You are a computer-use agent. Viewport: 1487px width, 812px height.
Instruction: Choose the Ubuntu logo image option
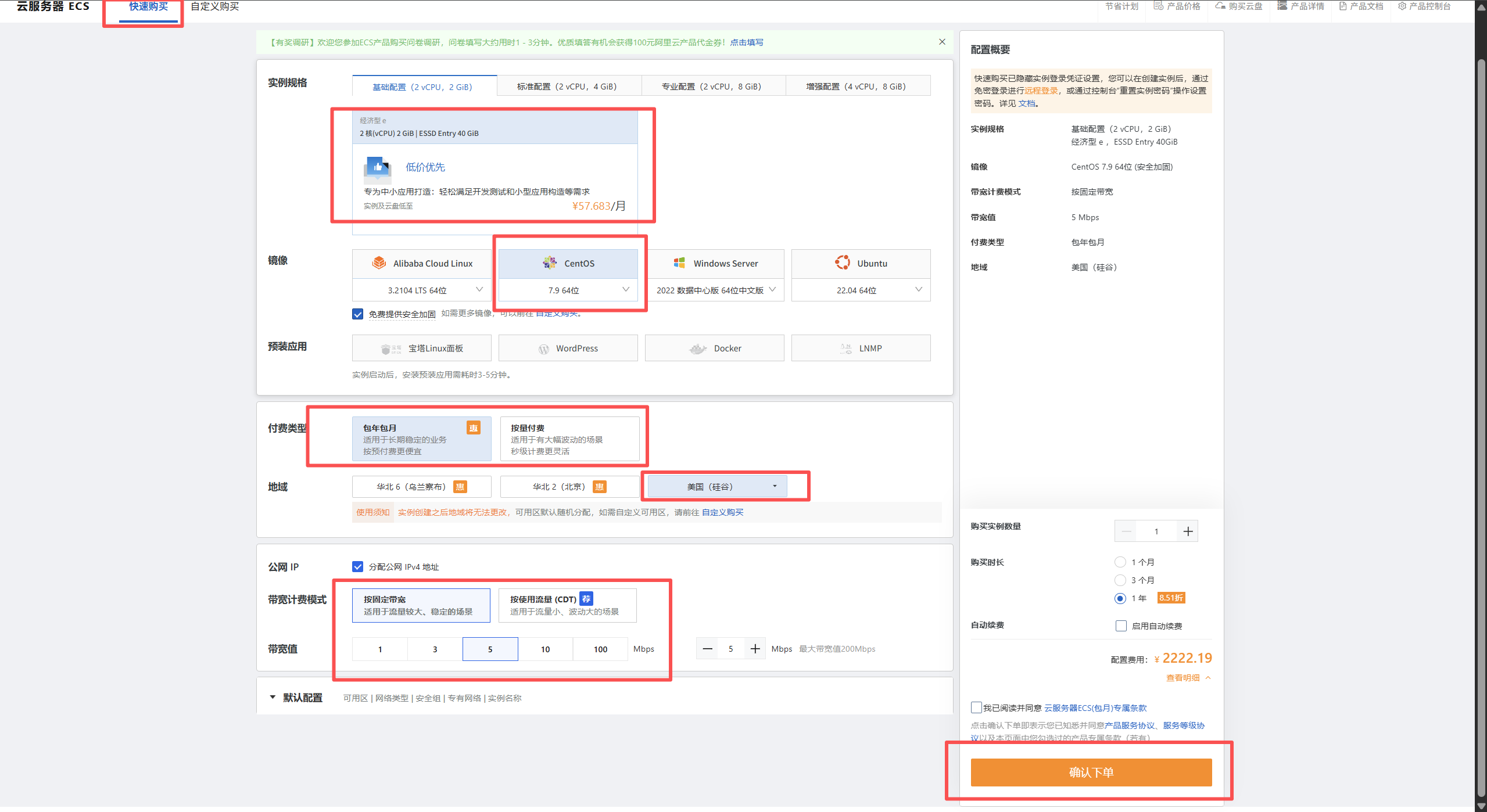[x=842, y=263]
